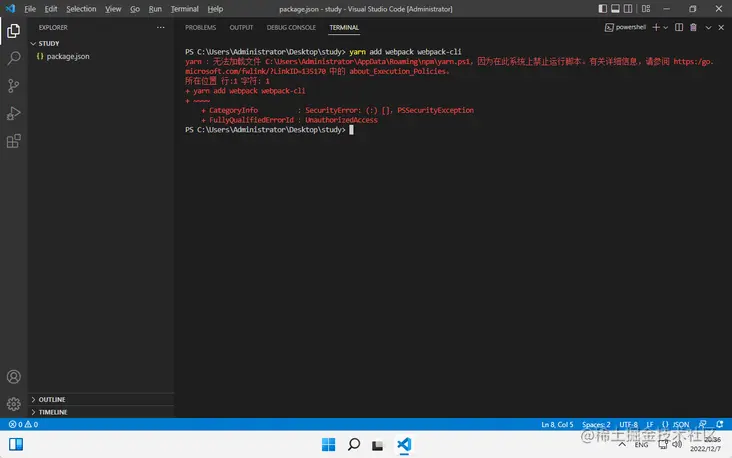732x458 pixels.
Task: Maximize panel size chevron
Action: coord(708,28)
